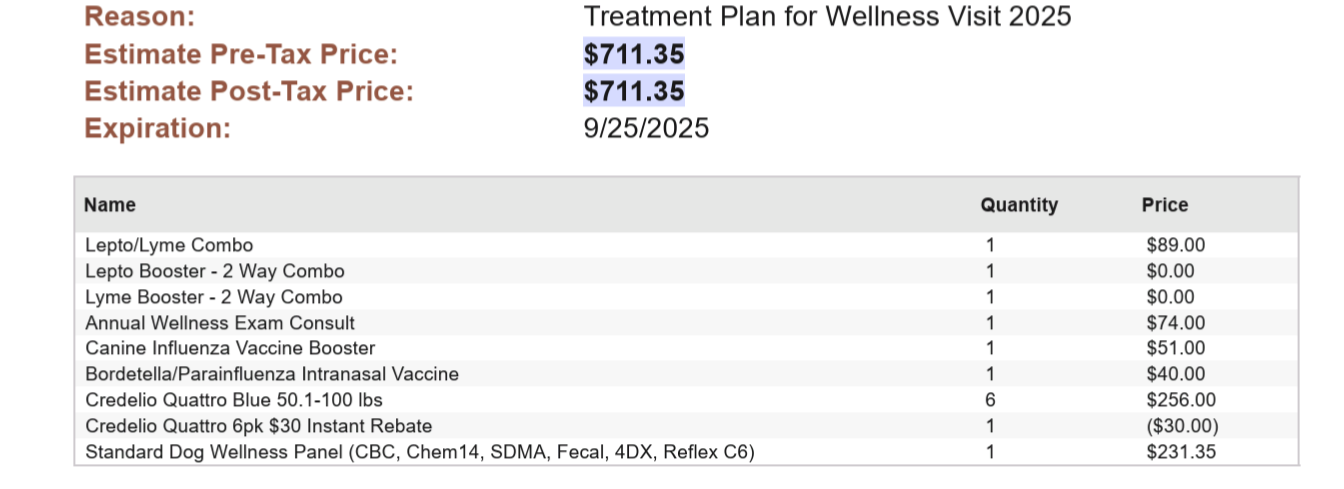Click the Name column header
This screenshot has width=1344, height=489.
(110, 205)
